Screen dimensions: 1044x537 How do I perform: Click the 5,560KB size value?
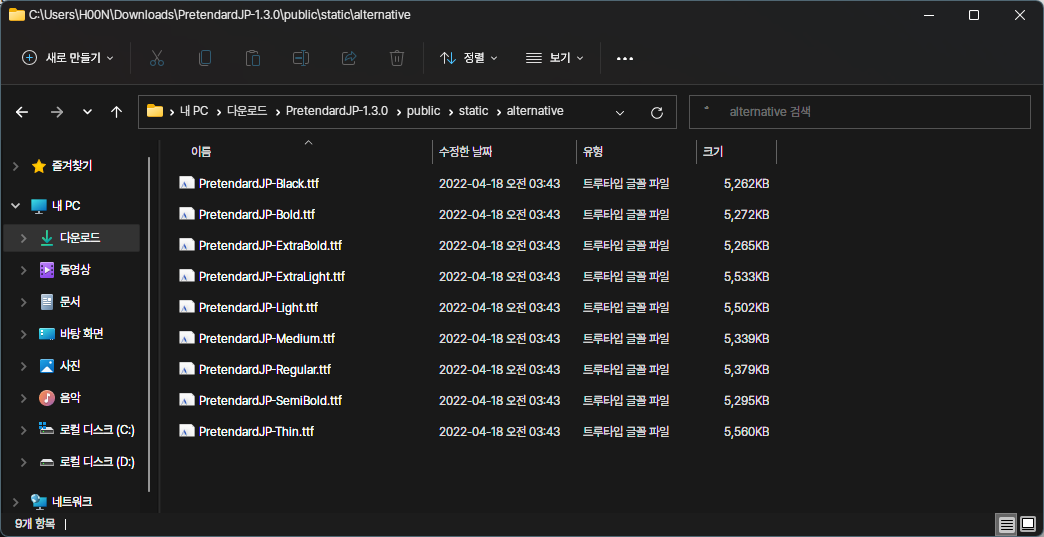746,432
